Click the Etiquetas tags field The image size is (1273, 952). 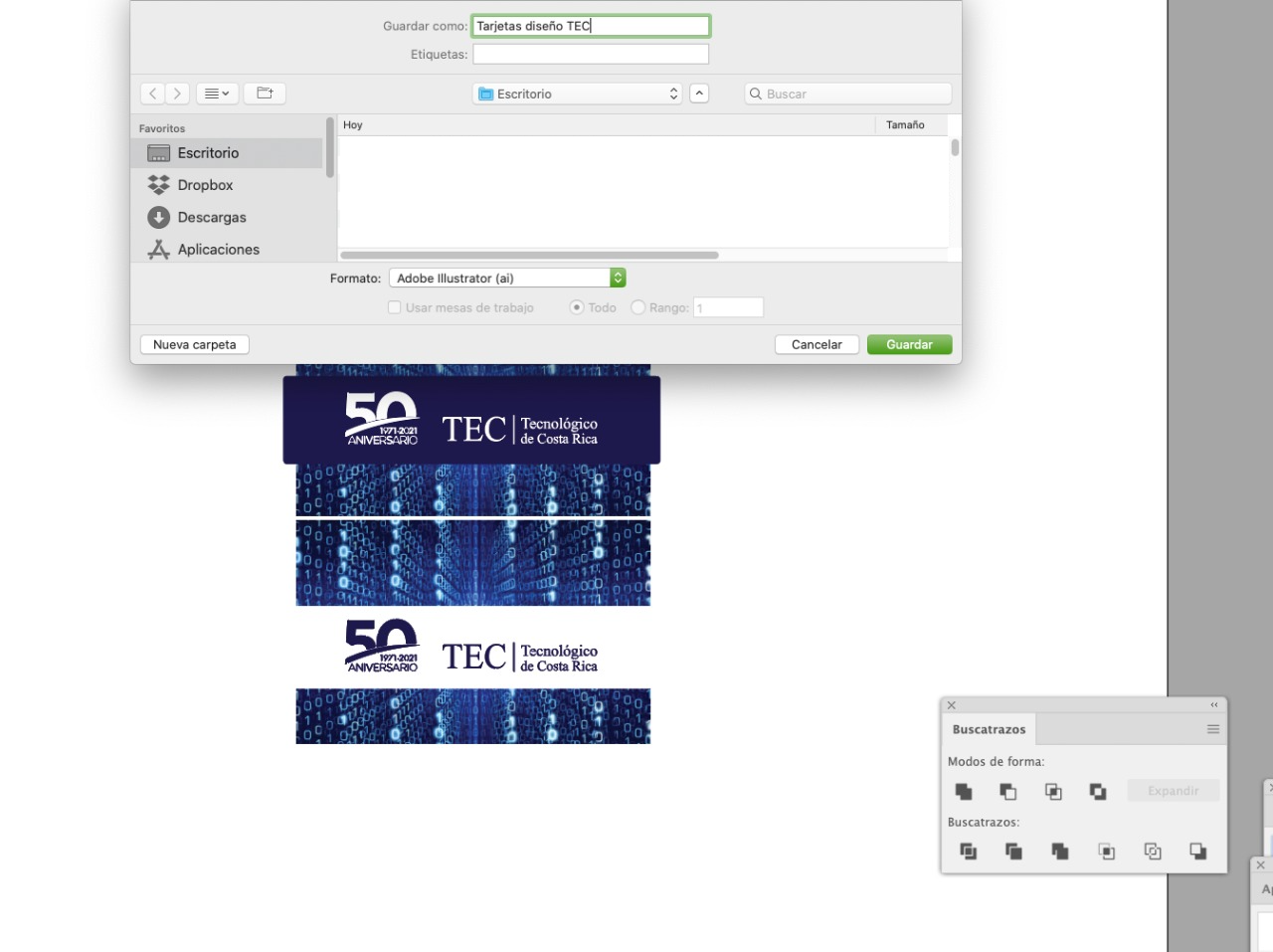tap(591, 54)
